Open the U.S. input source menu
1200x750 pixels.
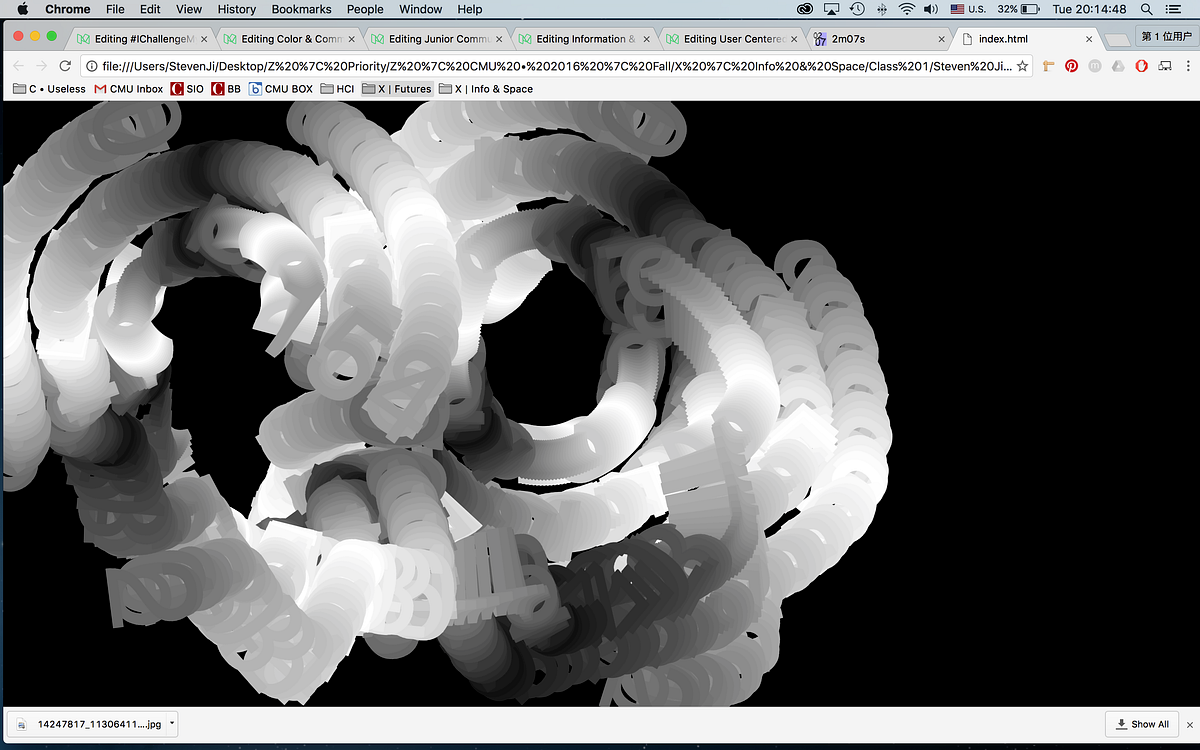click(968, 9)
